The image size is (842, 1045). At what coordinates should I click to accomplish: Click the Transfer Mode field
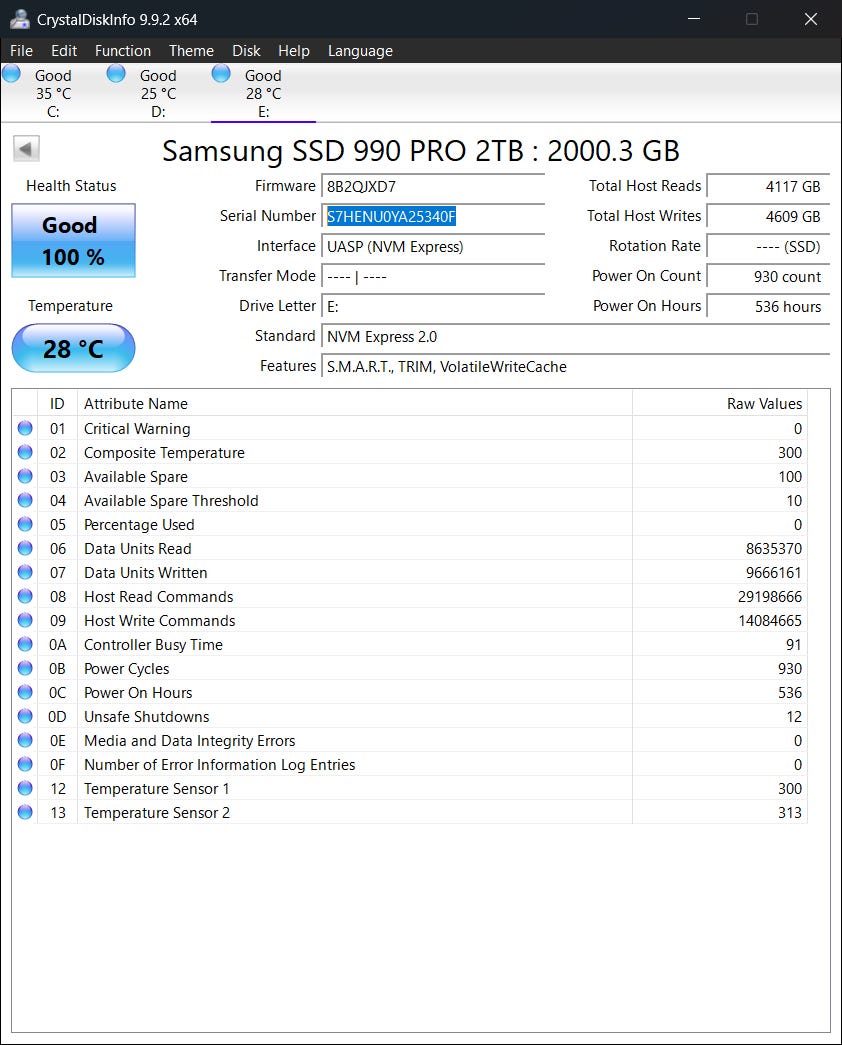(433, 277)
